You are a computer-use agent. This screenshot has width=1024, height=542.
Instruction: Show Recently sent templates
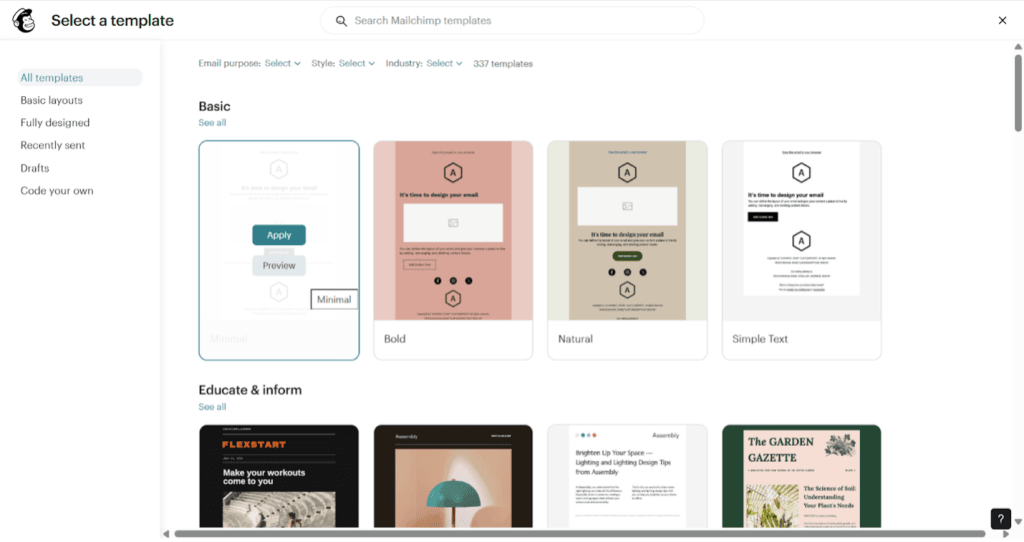click(x=53, y=145)
